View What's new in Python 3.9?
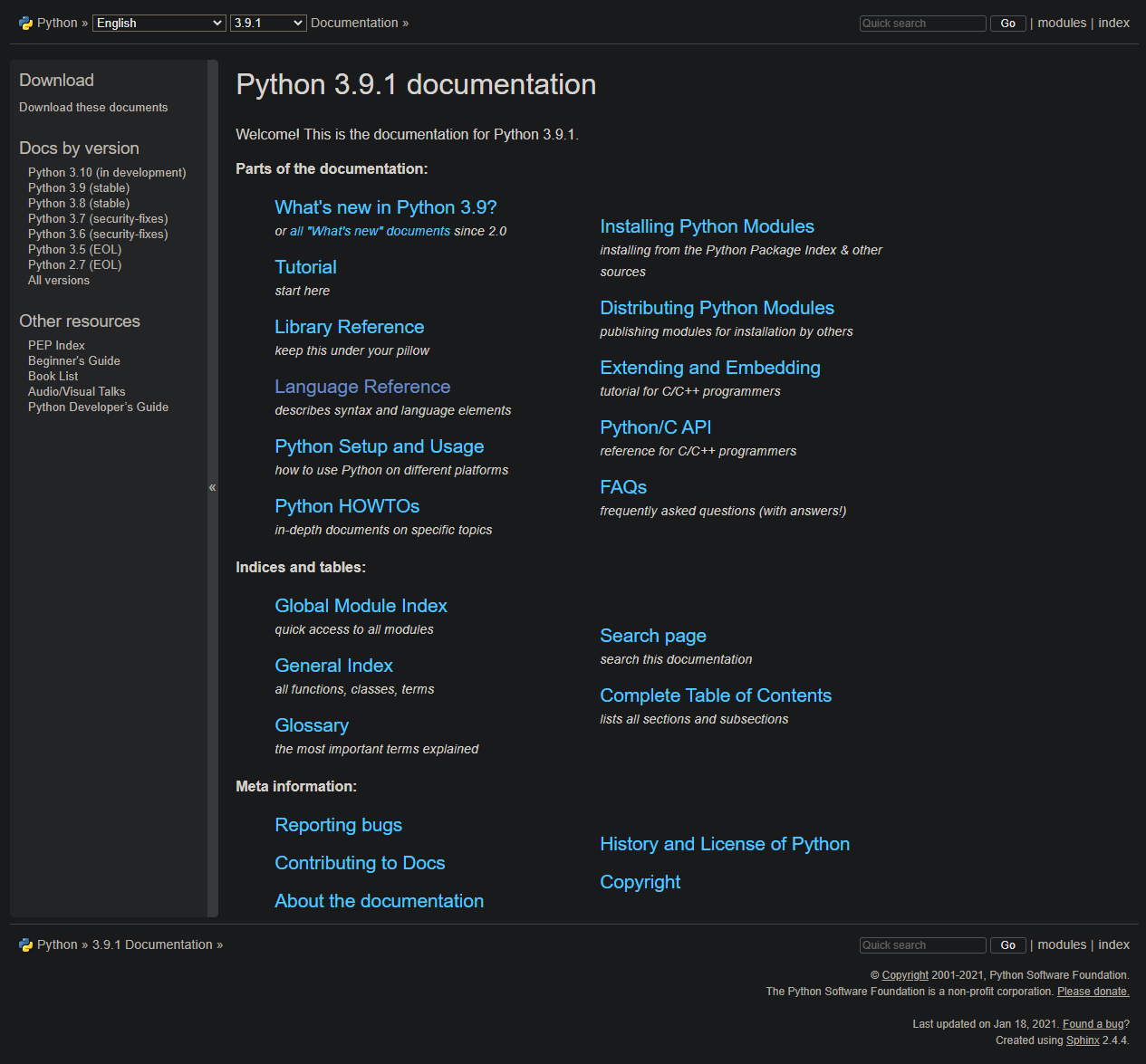Image resolution: width=1146 pixels, height=1064 pixels. click(385, 207)
